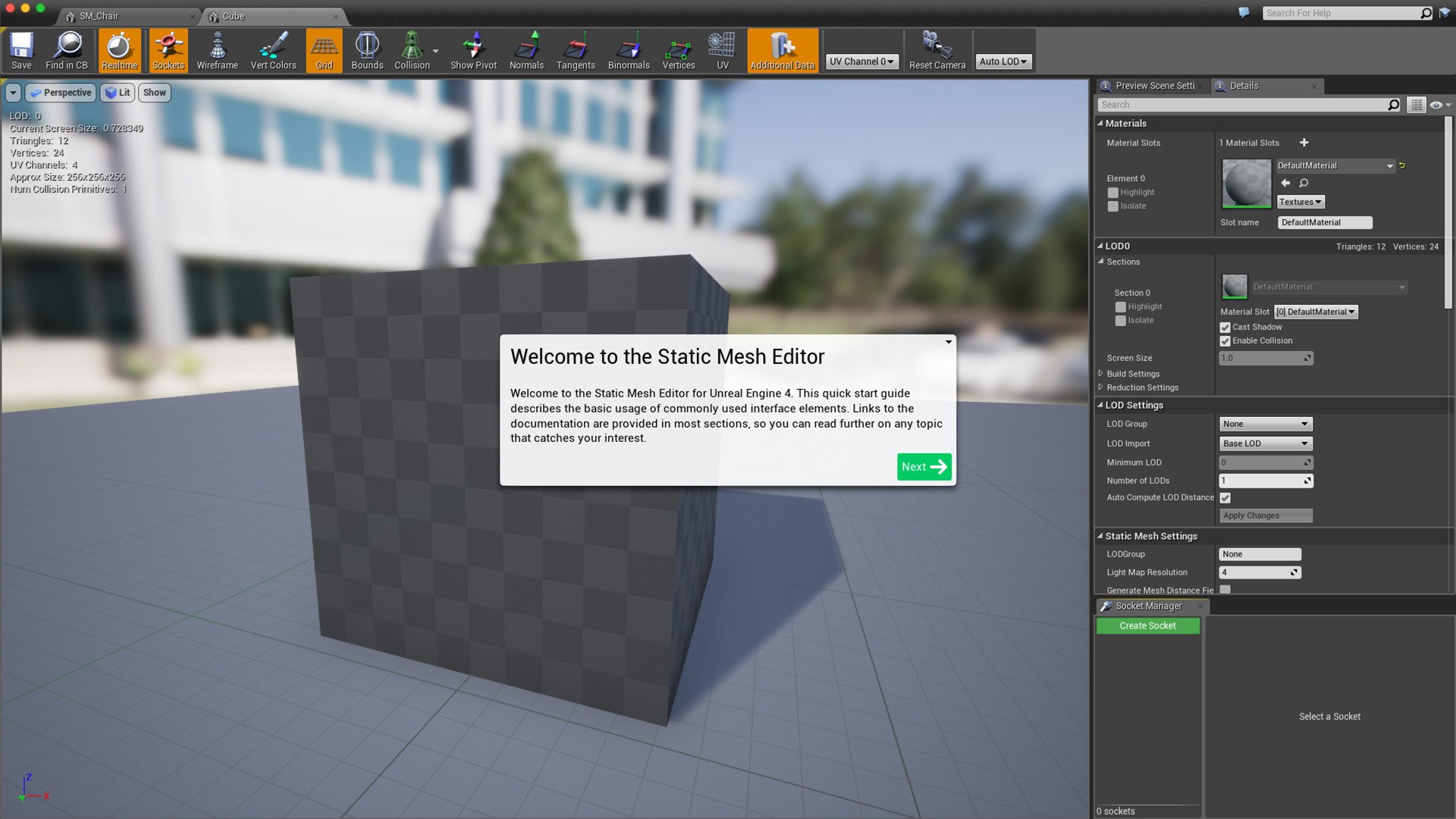Uncheck the Enable Collision checkbox
The image size is (1456, 819).
pyautogui.click(x=1225, y=341)
